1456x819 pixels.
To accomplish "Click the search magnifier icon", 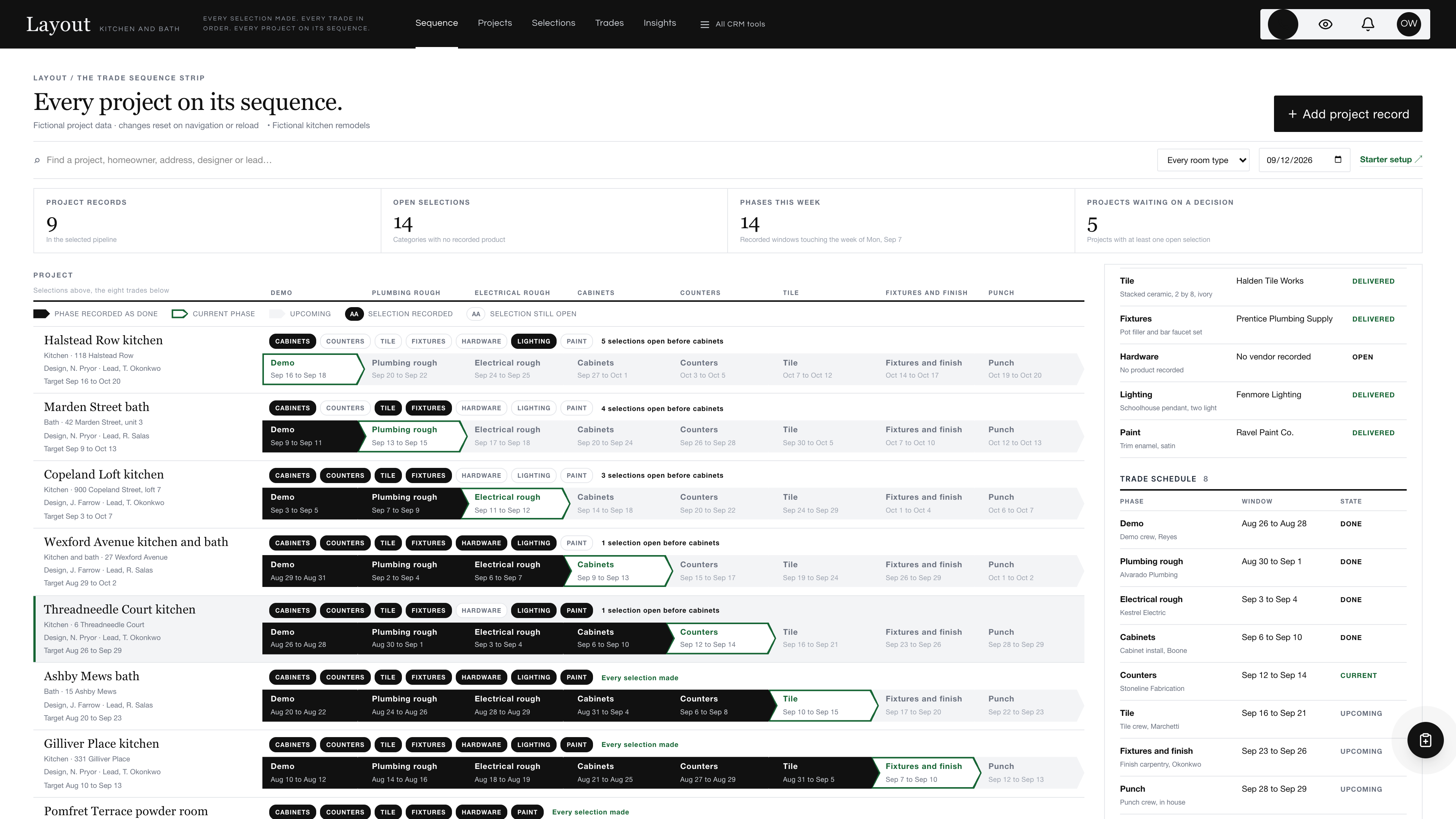I will (x=37, y=160).
